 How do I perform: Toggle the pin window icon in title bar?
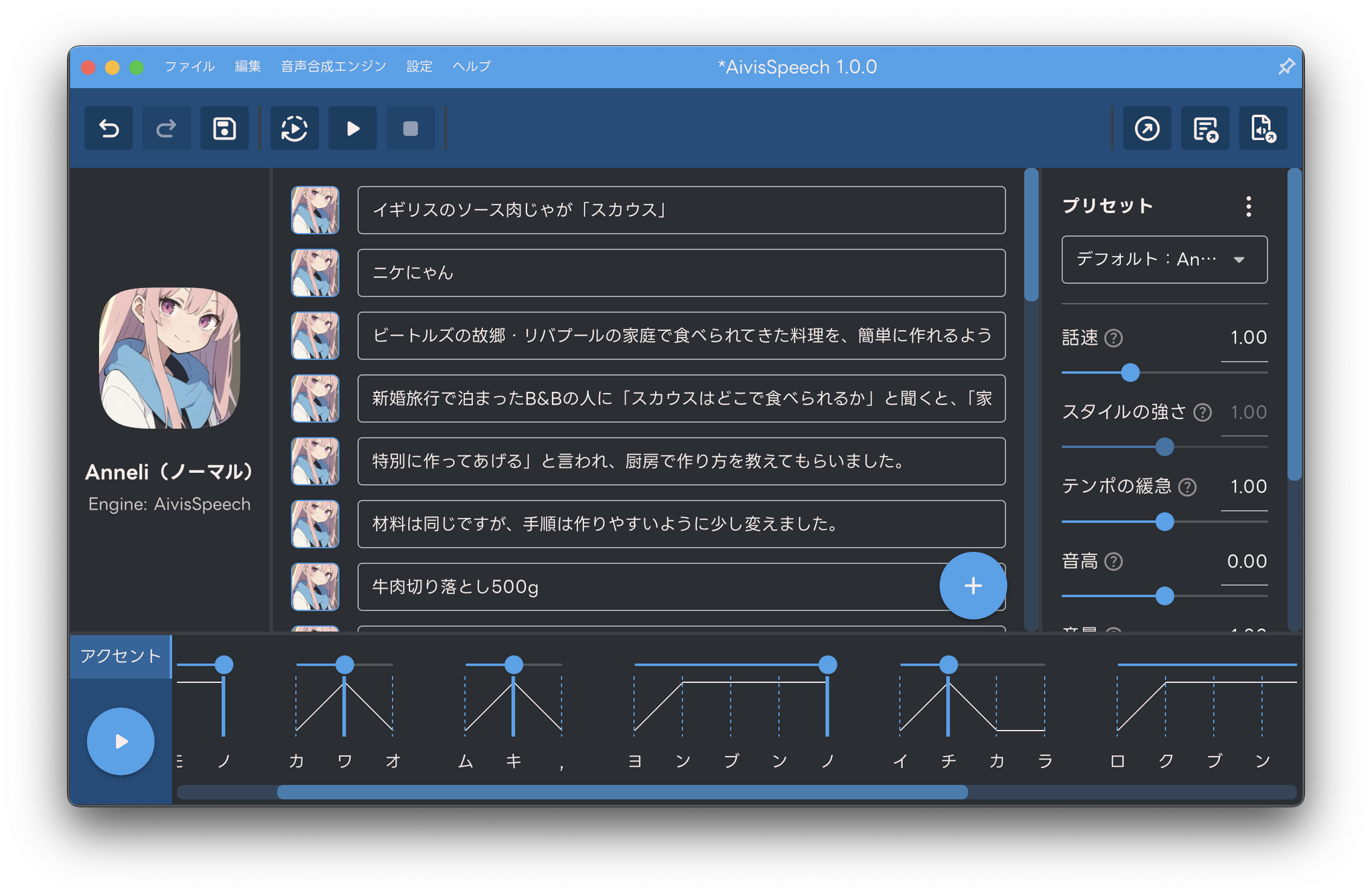click(x=1286, y=66)
